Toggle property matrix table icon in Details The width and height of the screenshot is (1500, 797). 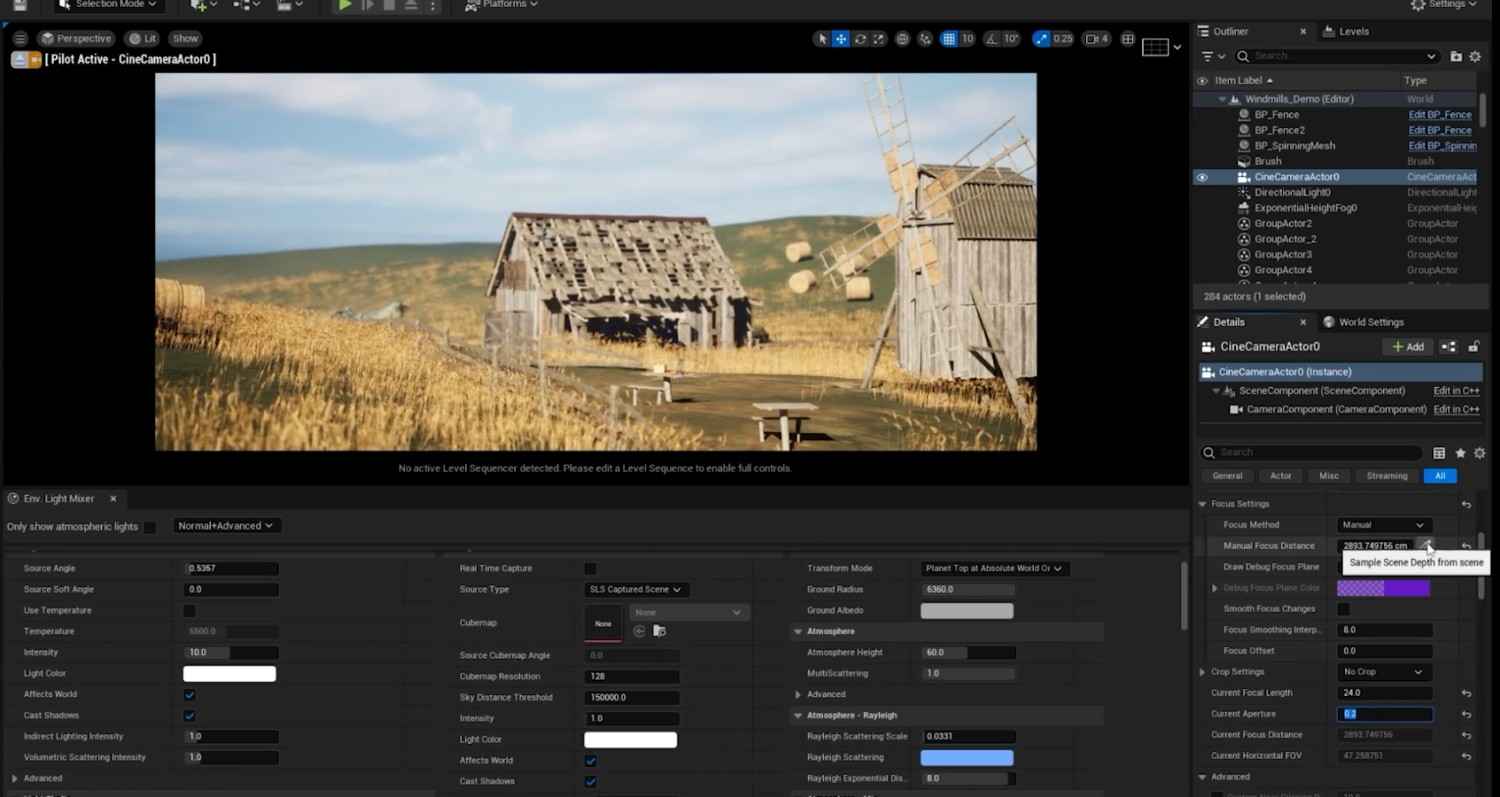[x=1439, y=453]
